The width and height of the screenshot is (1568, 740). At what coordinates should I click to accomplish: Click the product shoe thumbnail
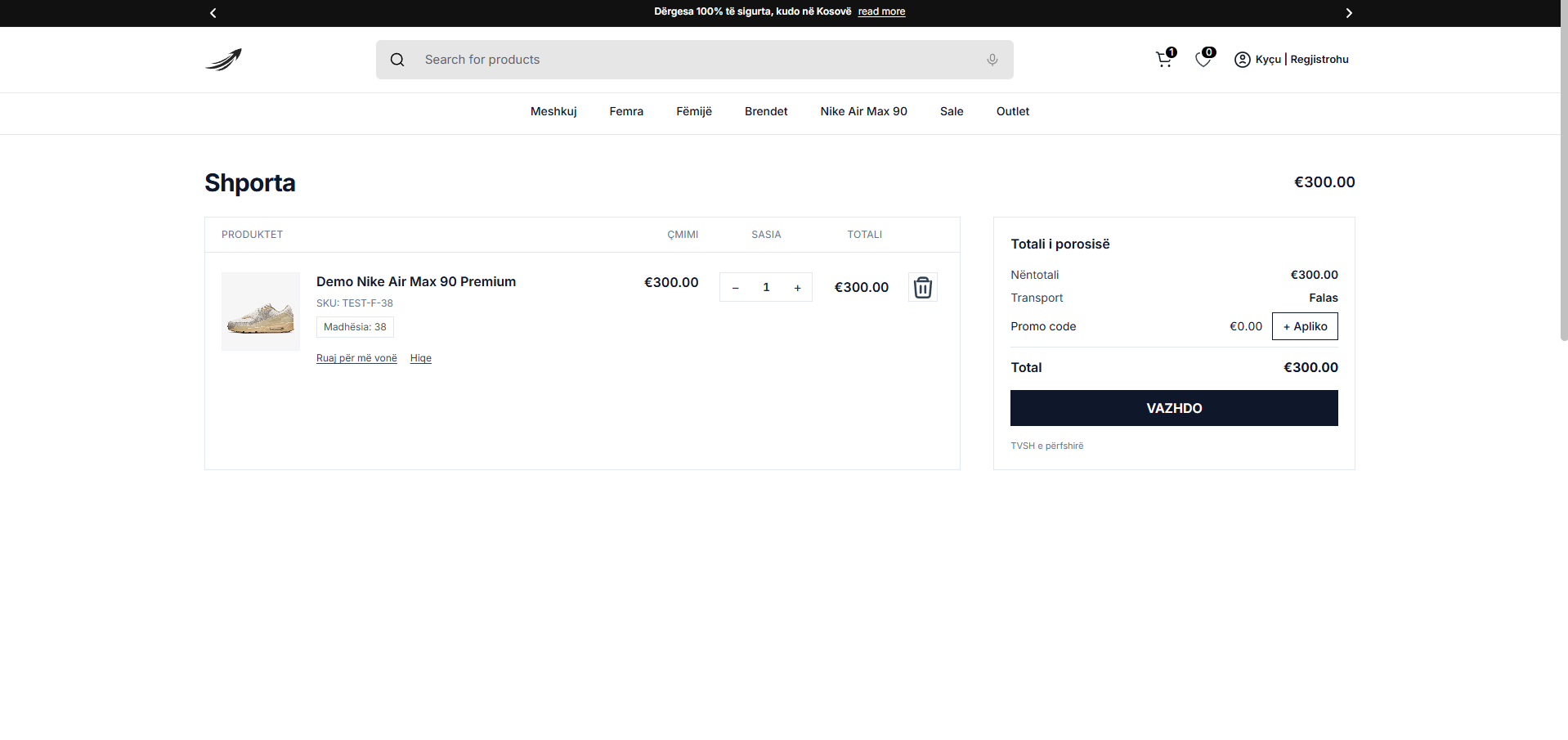point(260,312)
